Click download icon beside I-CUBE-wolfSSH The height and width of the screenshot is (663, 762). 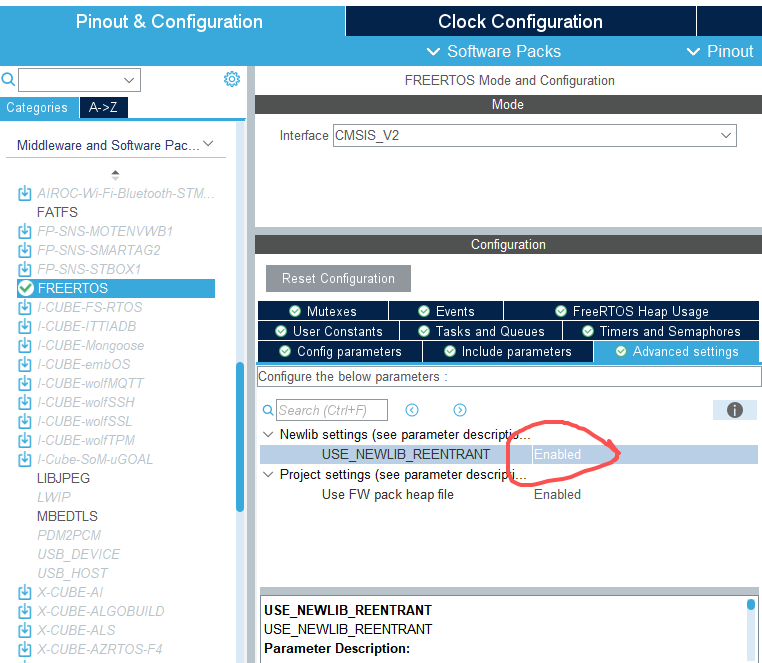[25, 402]
